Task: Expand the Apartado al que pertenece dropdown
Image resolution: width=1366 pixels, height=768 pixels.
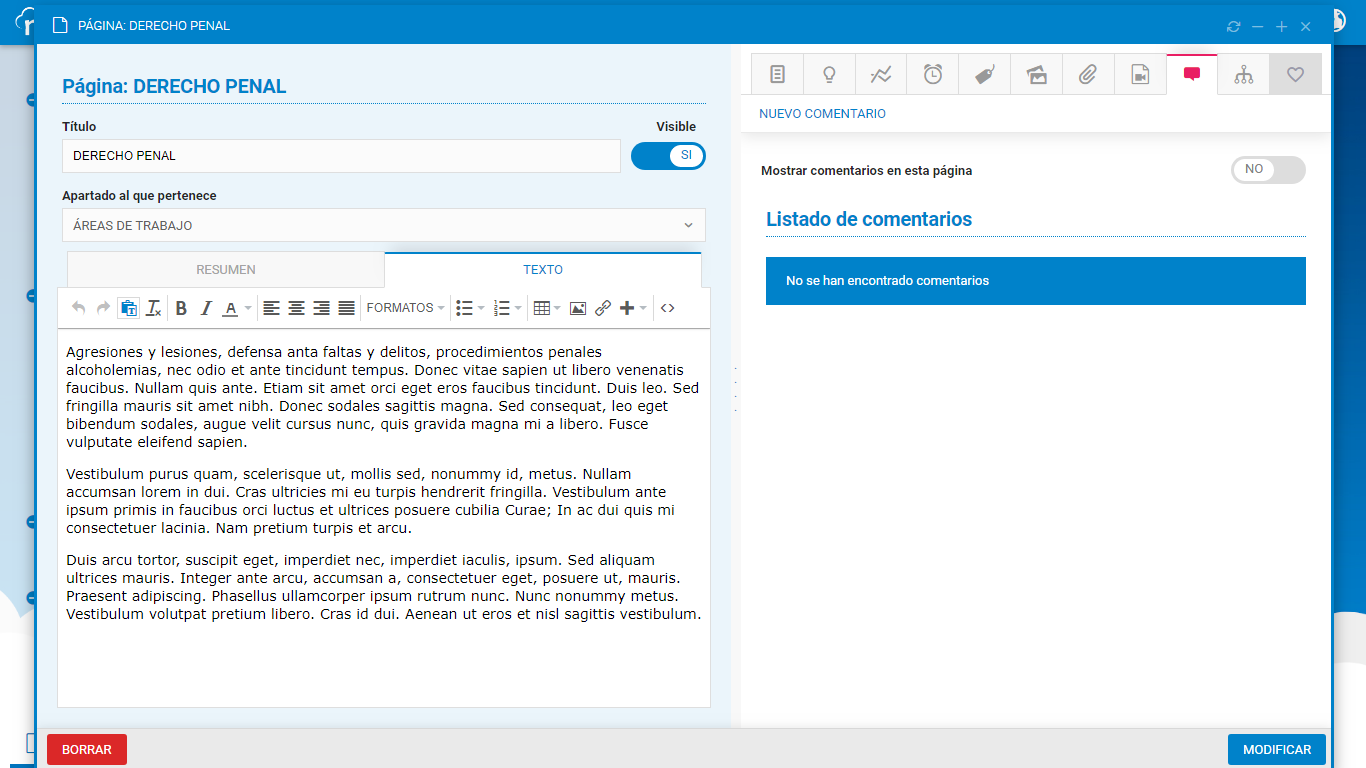Action: 384,225
